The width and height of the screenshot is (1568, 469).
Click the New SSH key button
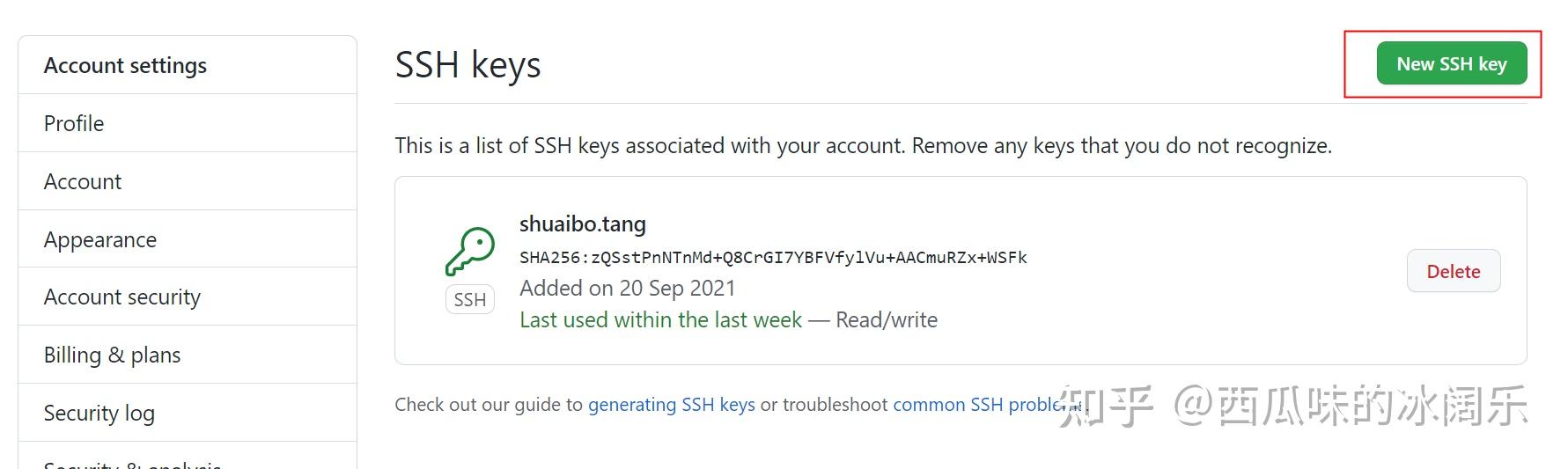coord(1451,64)
